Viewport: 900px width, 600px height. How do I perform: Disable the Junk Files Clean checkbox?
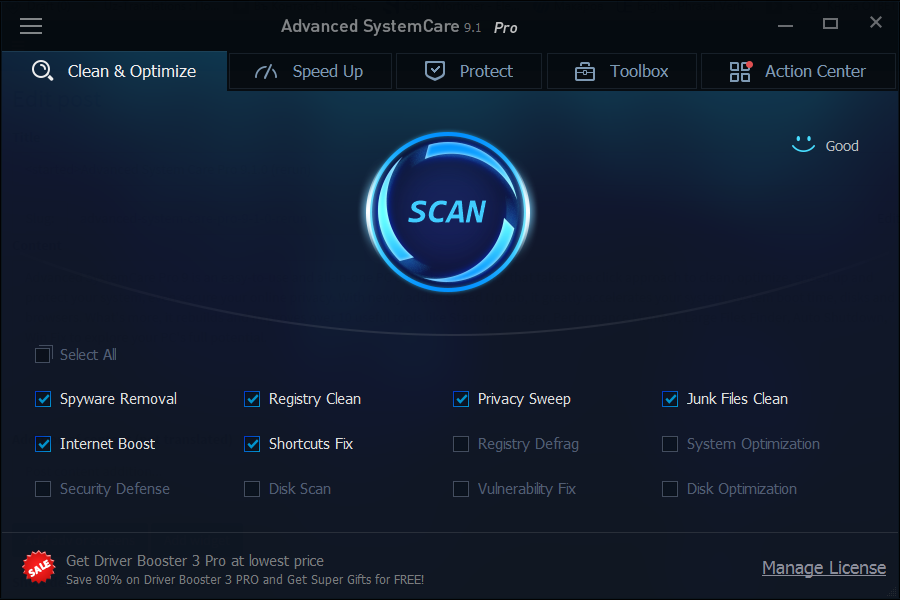point(670,399)
